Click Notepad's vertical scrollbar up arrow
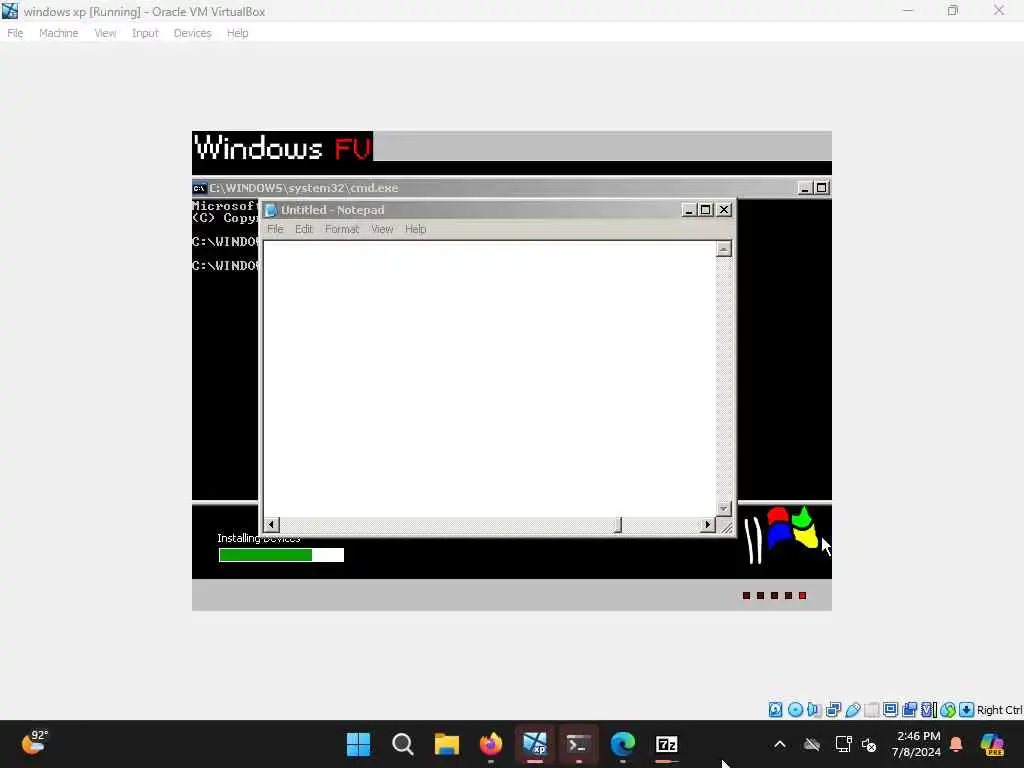The height and width of the screenshot is (768, 1024). 724,249
